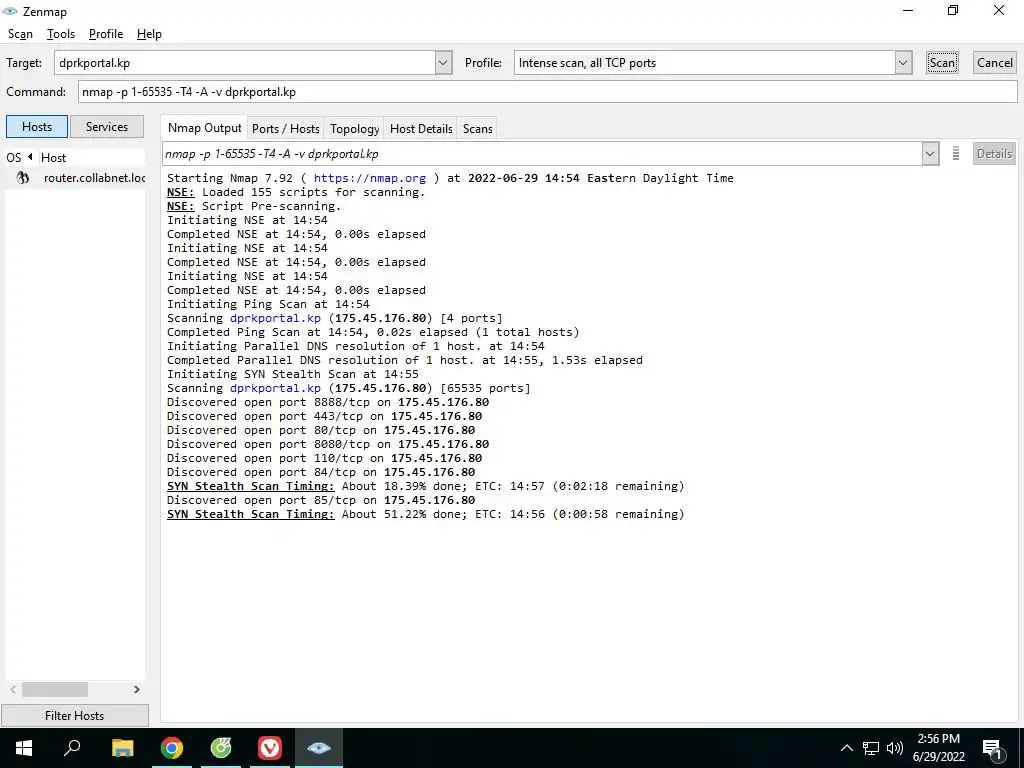Click the Linux penguin OS icon

pyautogui.click(x=23, y=178)
